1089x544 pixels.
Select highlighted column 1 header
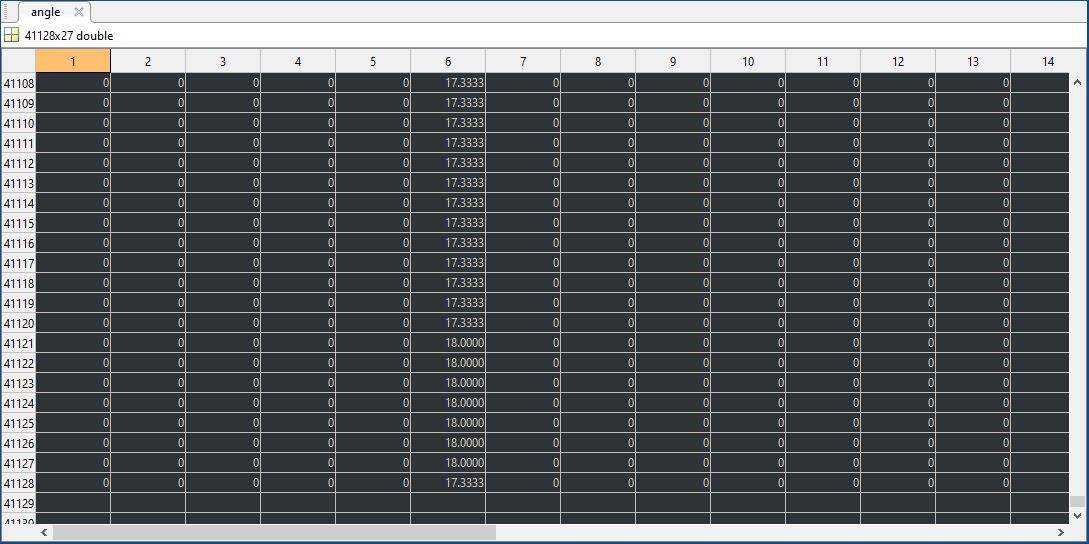tap(73, 62)
